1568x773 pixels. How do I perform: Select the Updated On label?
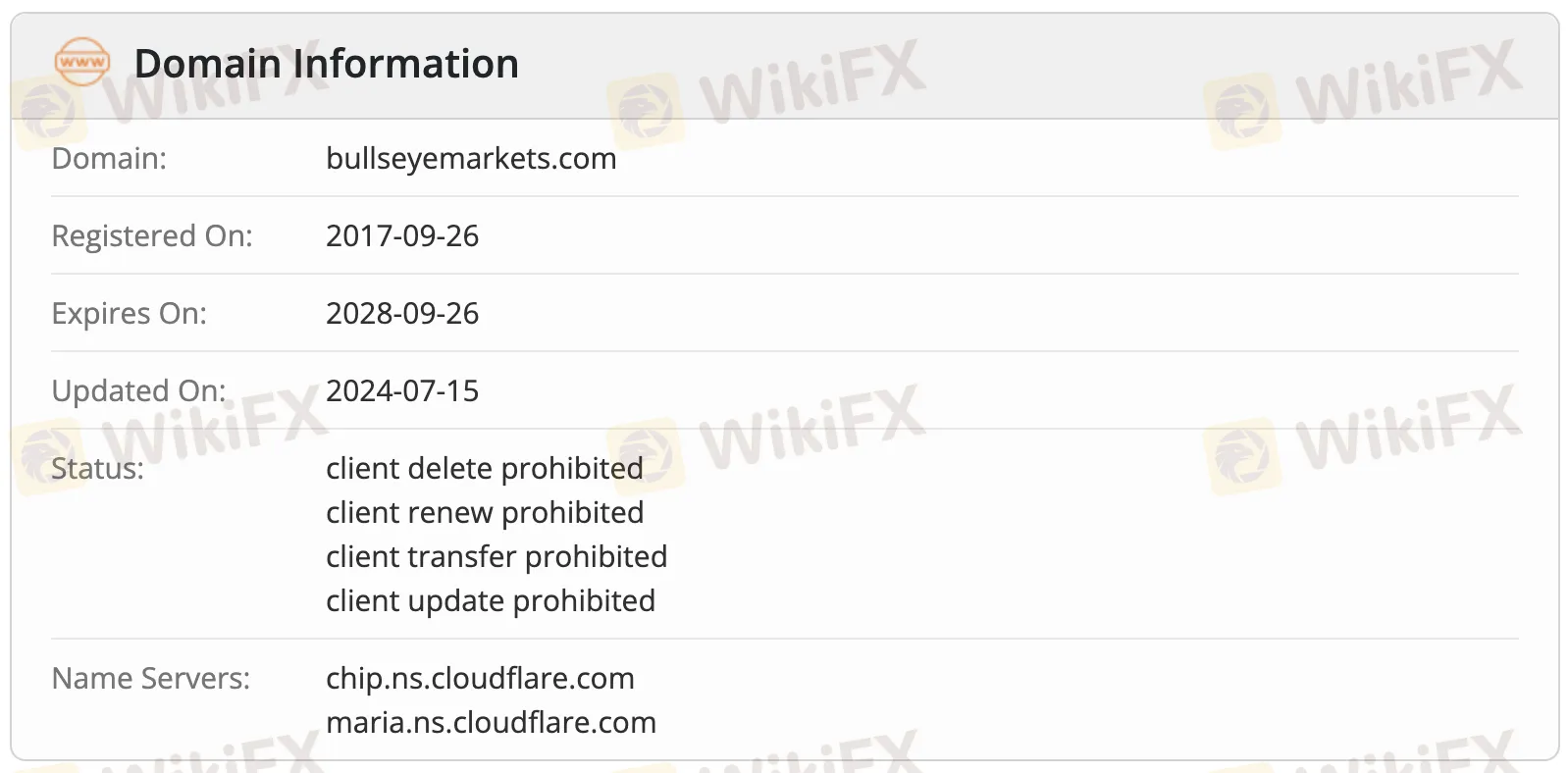(x=138, y=390)
